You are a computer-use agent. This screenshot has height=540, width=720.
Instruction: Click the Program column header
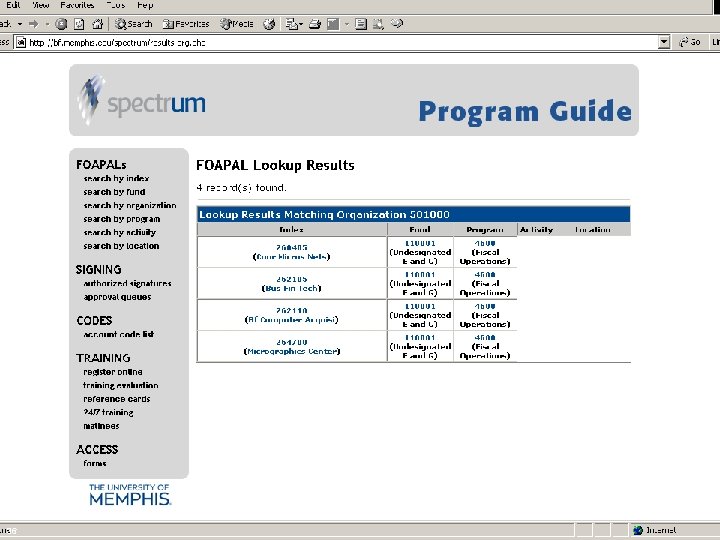[485, 230]
